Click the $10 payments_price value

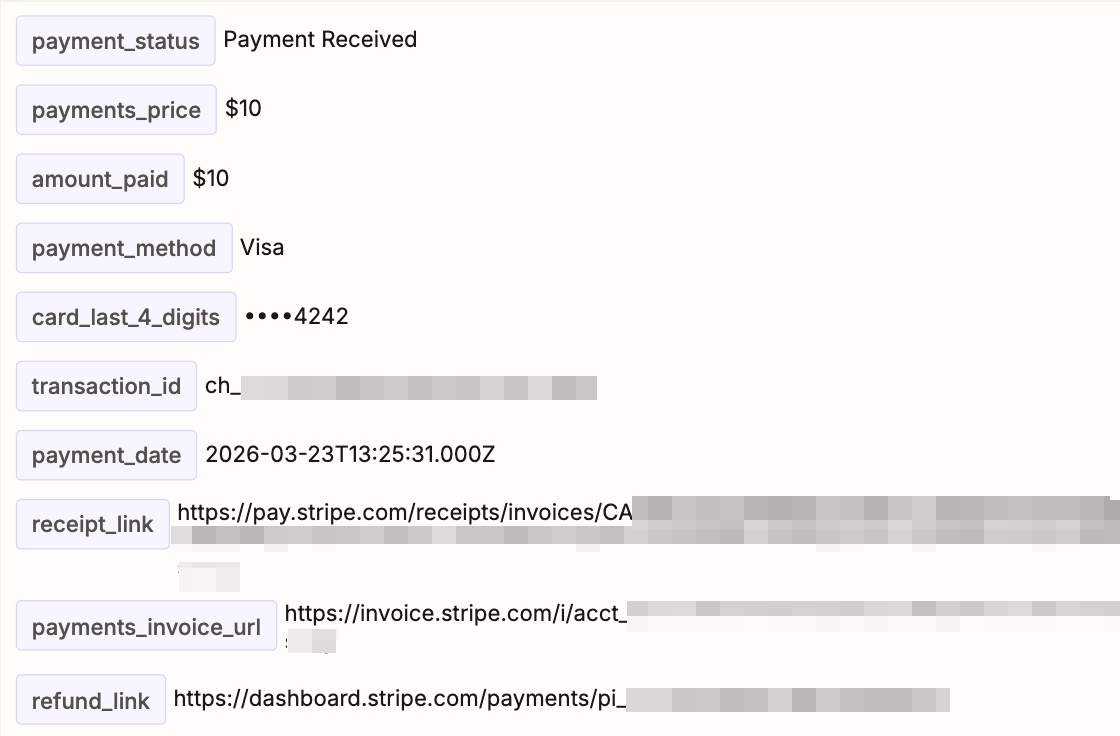(243, 109)
